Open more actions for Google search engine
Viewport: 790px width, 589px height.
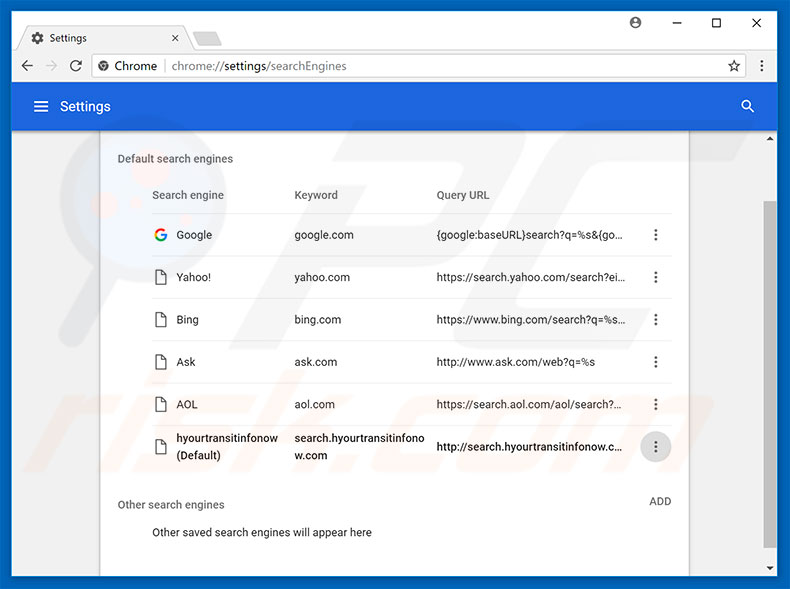656,235
